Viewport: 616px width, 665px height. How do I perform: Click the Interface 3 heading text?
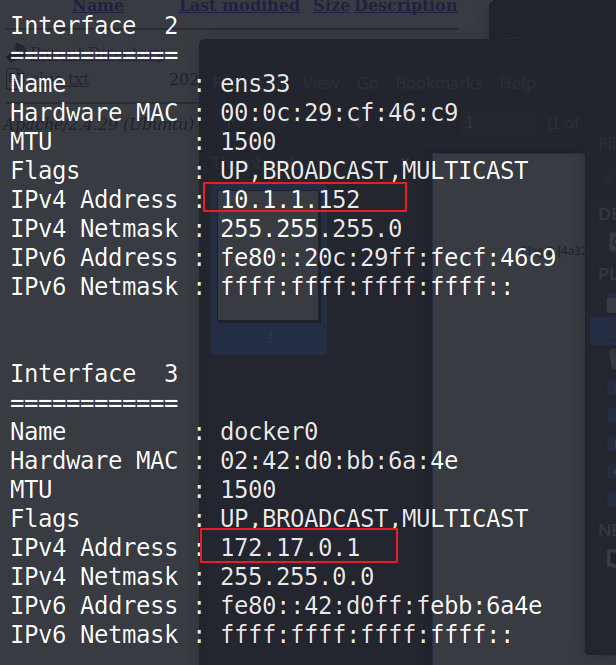click(x=94, y=373)
